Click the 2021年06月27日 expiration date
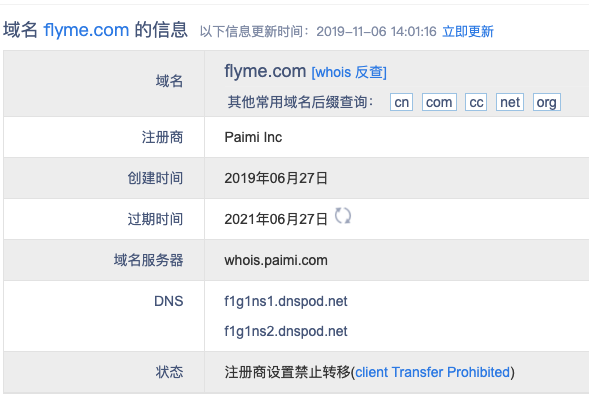The width and height of the screenshot is (589, 399). [276, 219]
